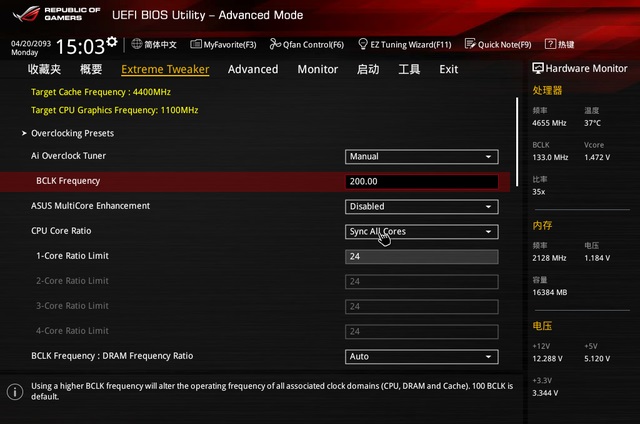This screenshot has height=424, width=640.
Task: Click the 2128 MHz memory frequency value
Action: point(549,258)
